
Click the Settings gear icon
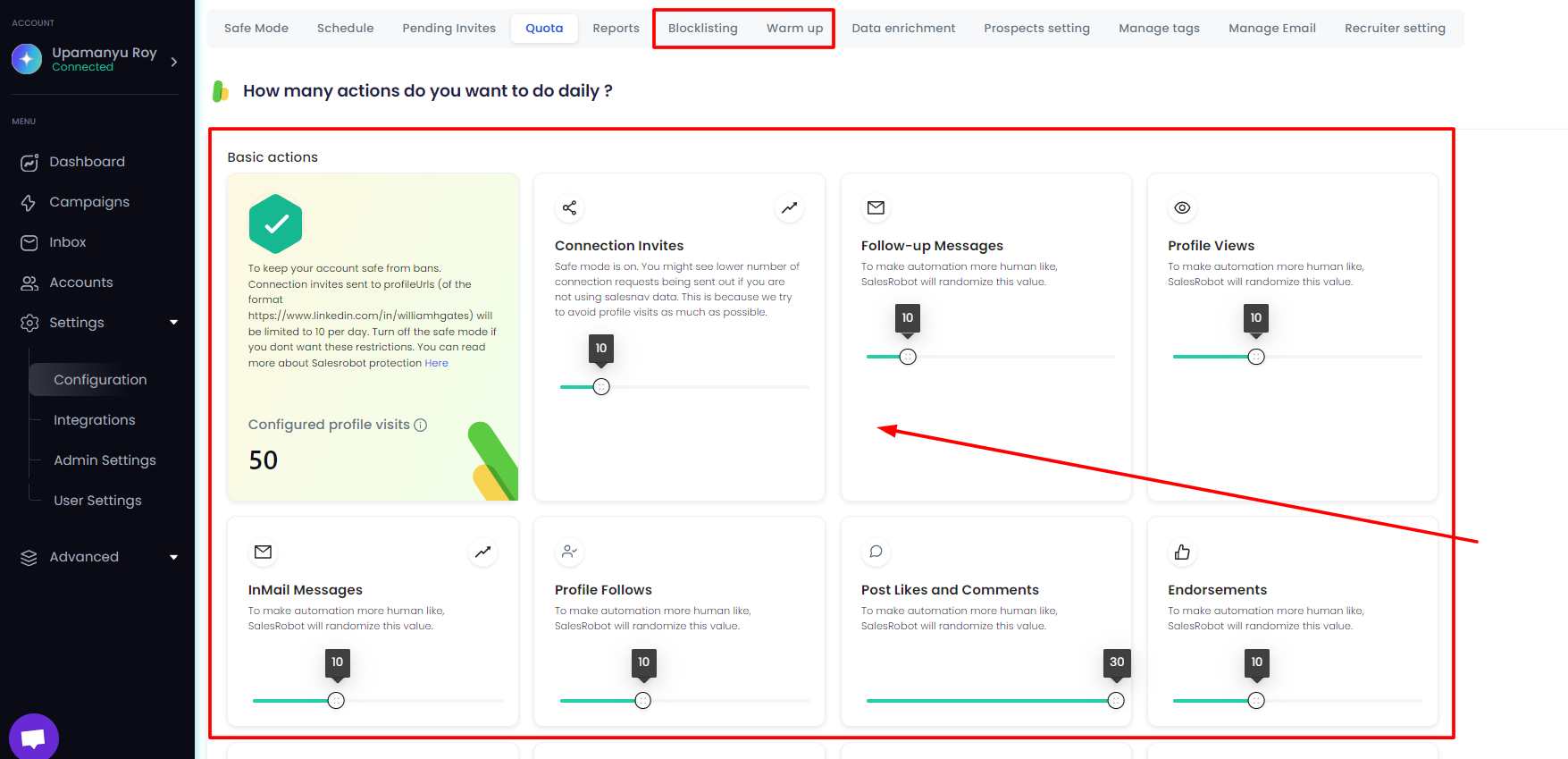tap(29, 323)
